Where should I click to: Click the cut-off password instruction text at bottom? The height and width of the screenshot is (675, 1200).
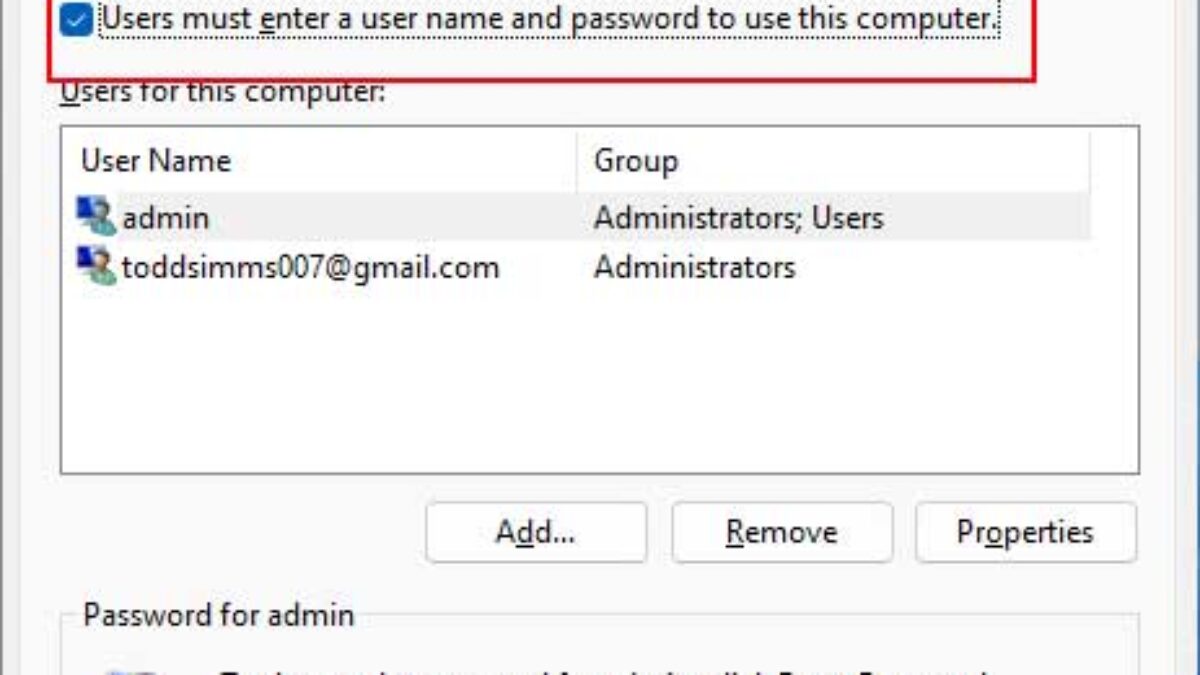pos(600,670)
